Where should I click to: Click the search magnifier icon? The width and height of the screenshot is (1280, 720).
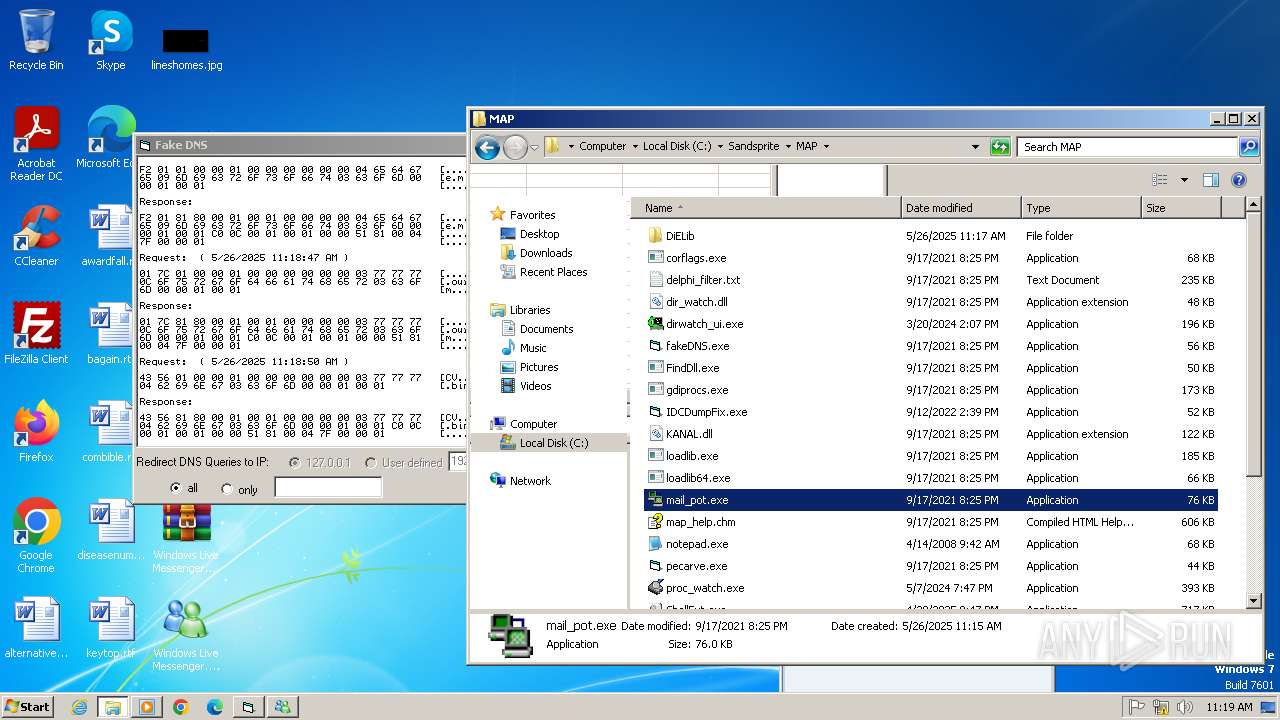coord(1249,147)
